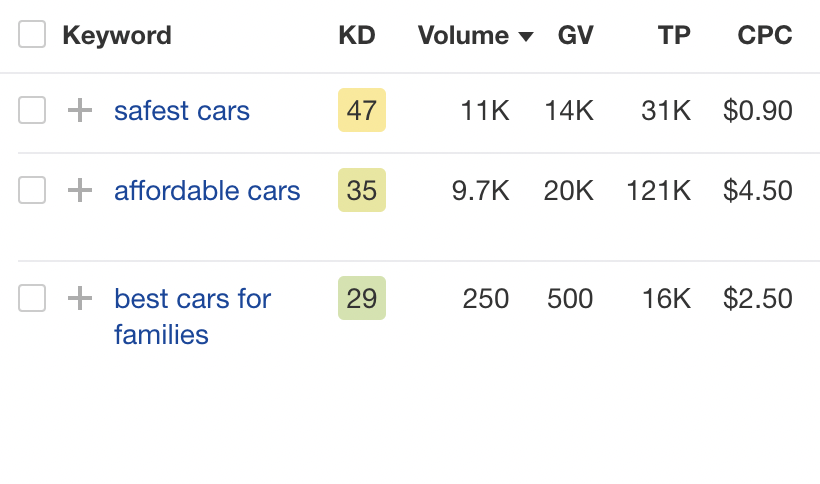Open the safest cars keyword link
This screenshot has width=820, height=484.
coord(182,111)
